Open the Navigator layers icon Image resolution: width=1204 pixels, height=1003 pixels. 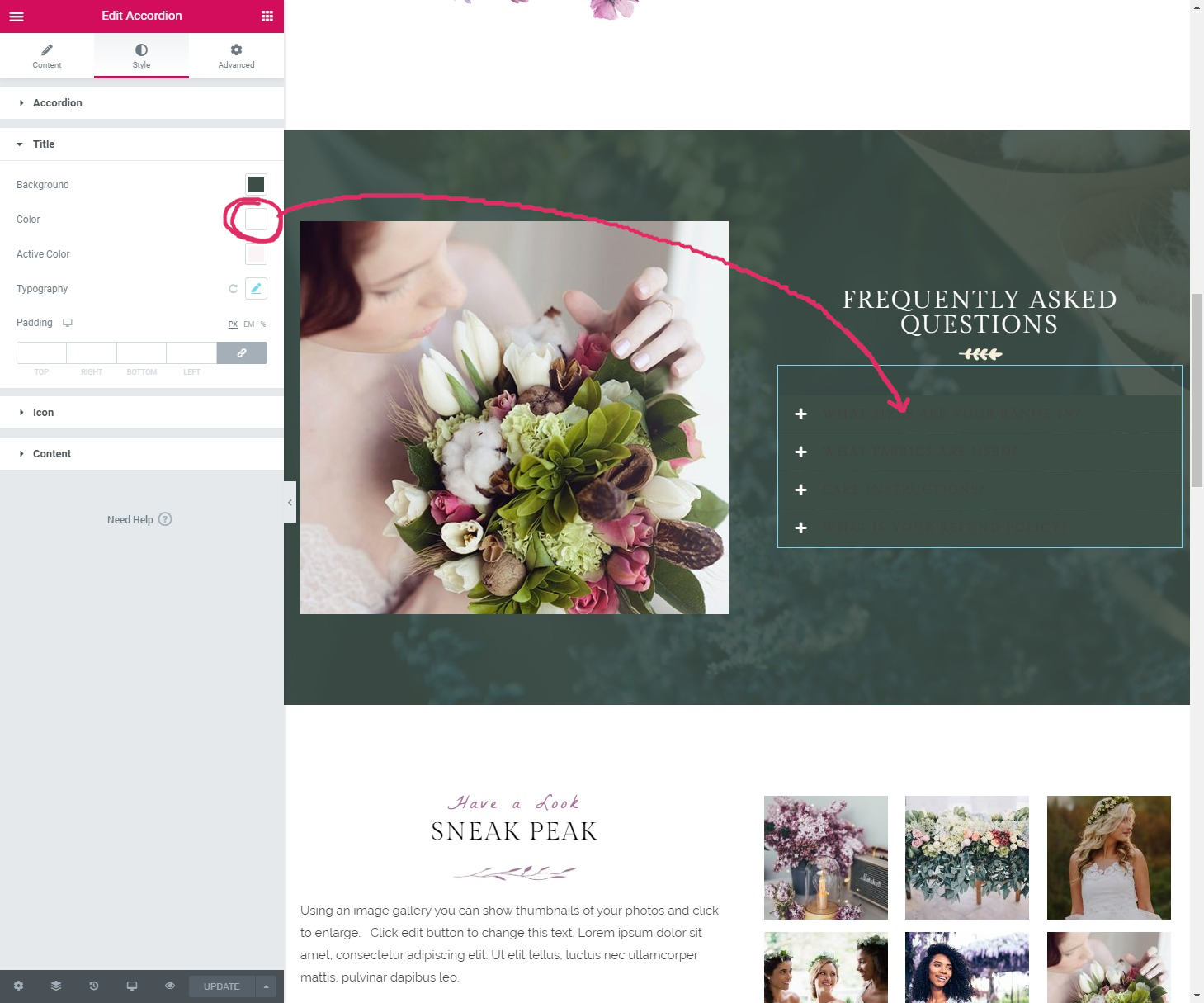pyautogui.click(x=56, y=986)
